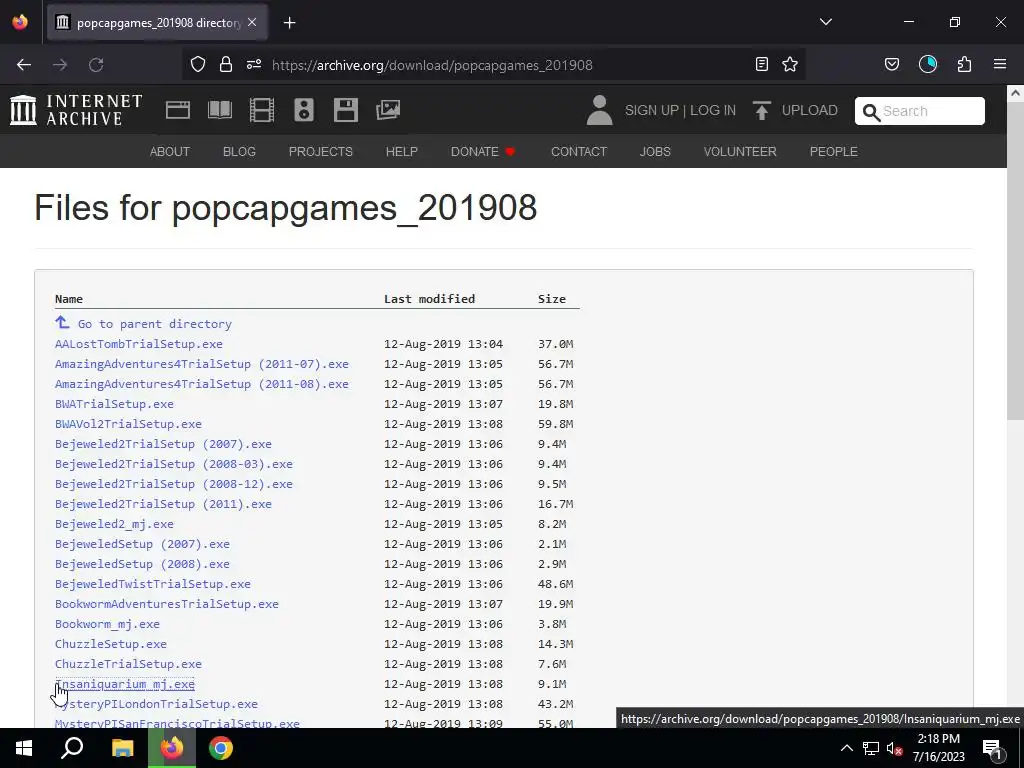Viewport: 1024px width, 768px height.
Task: Download ChuzzleSetup.exe
Action: [x=111, y=644]
